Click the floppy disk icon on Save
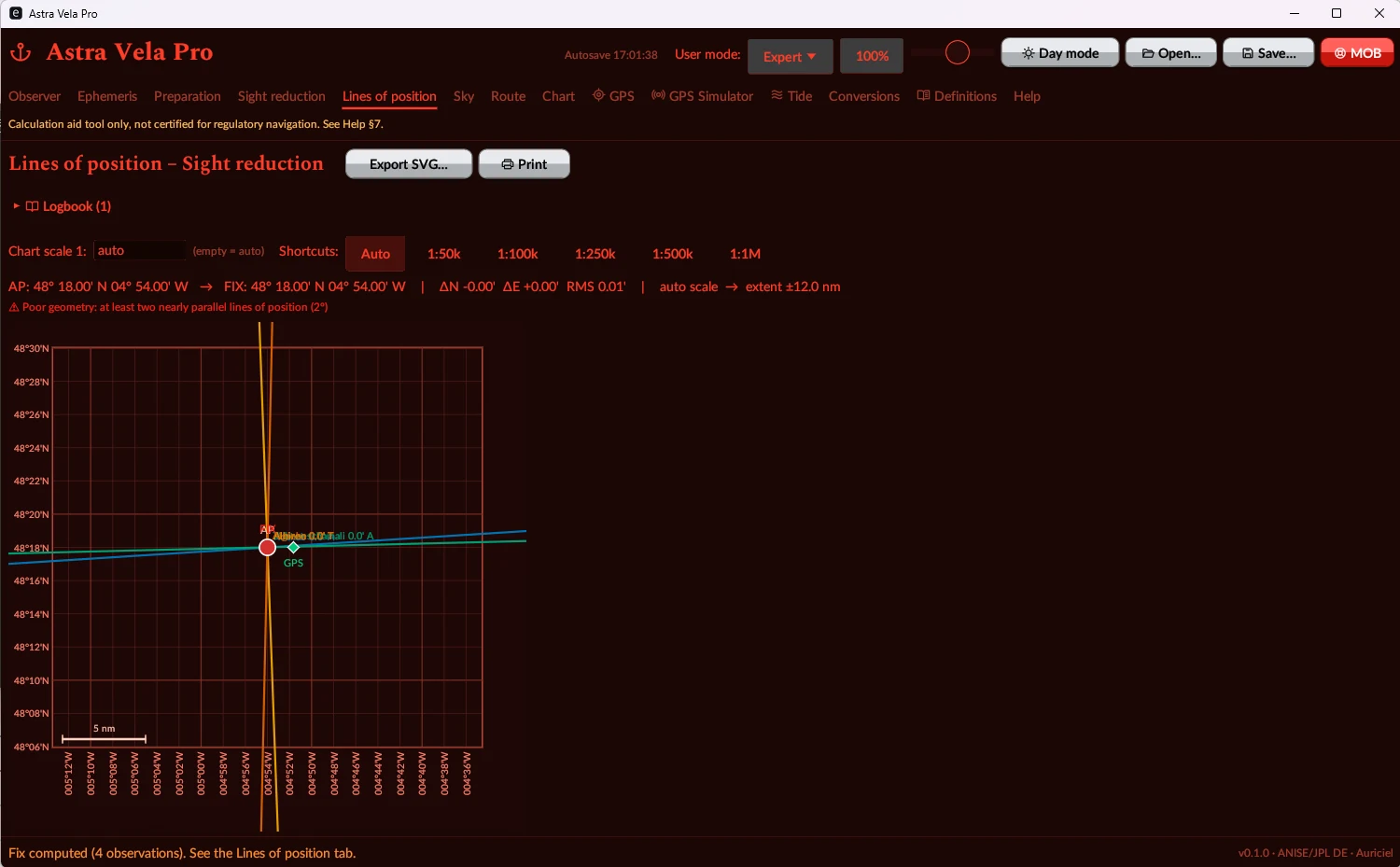The image size is (1400, 867). coord(1247,53)
